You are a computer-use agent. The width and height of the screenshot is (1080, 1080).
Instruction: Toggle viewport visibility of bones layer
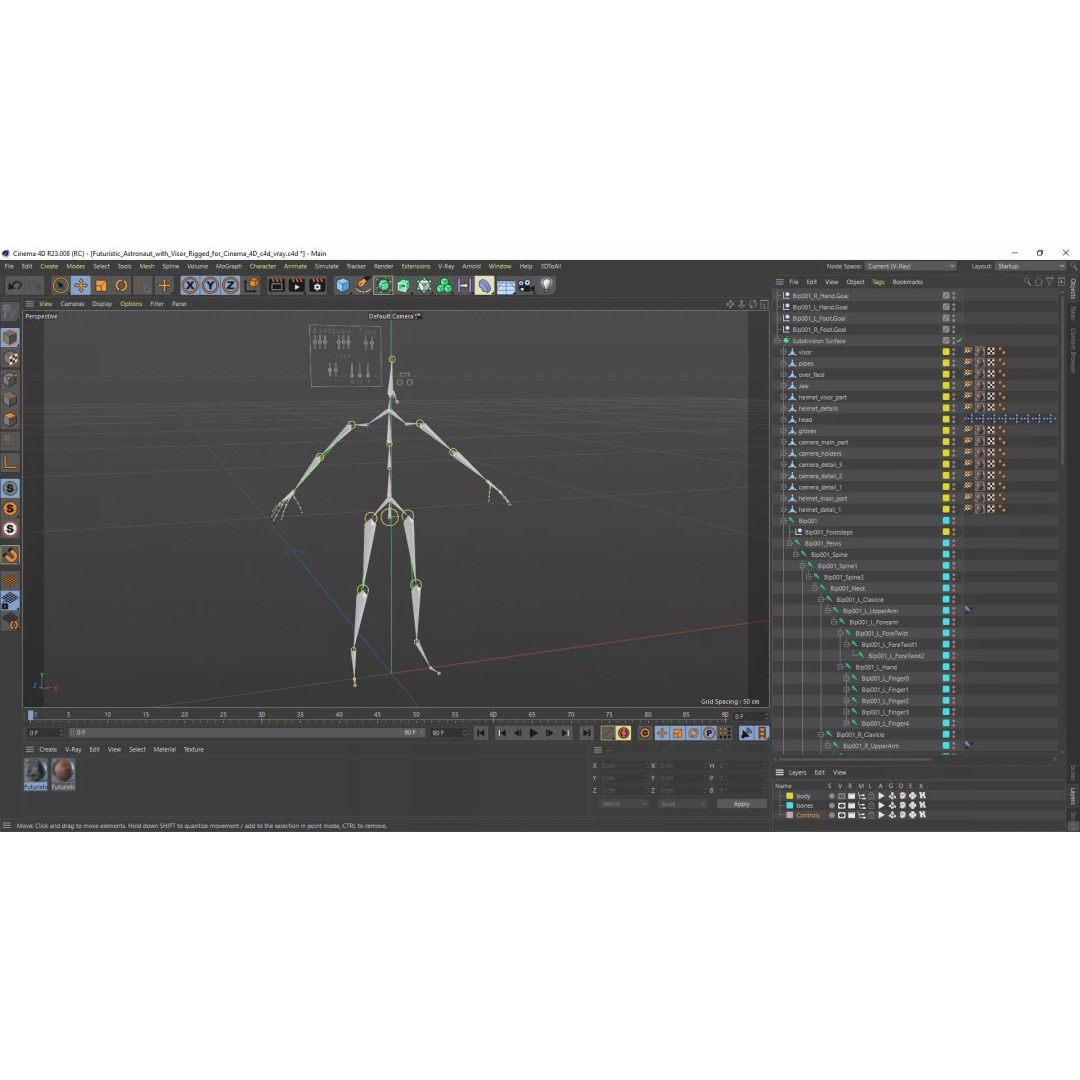(841, 806)
